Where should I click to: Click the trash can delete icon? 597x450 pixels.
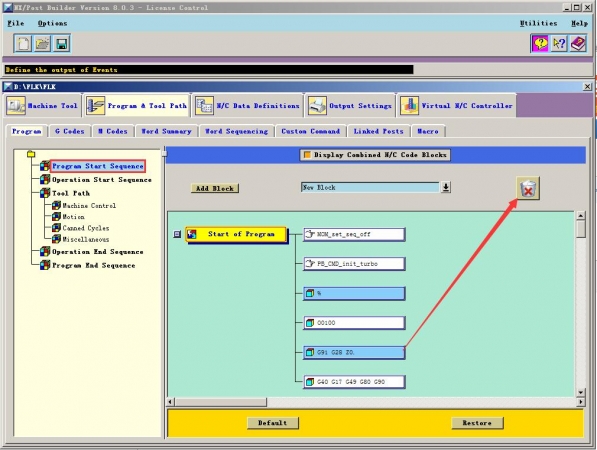click(528, 188)
